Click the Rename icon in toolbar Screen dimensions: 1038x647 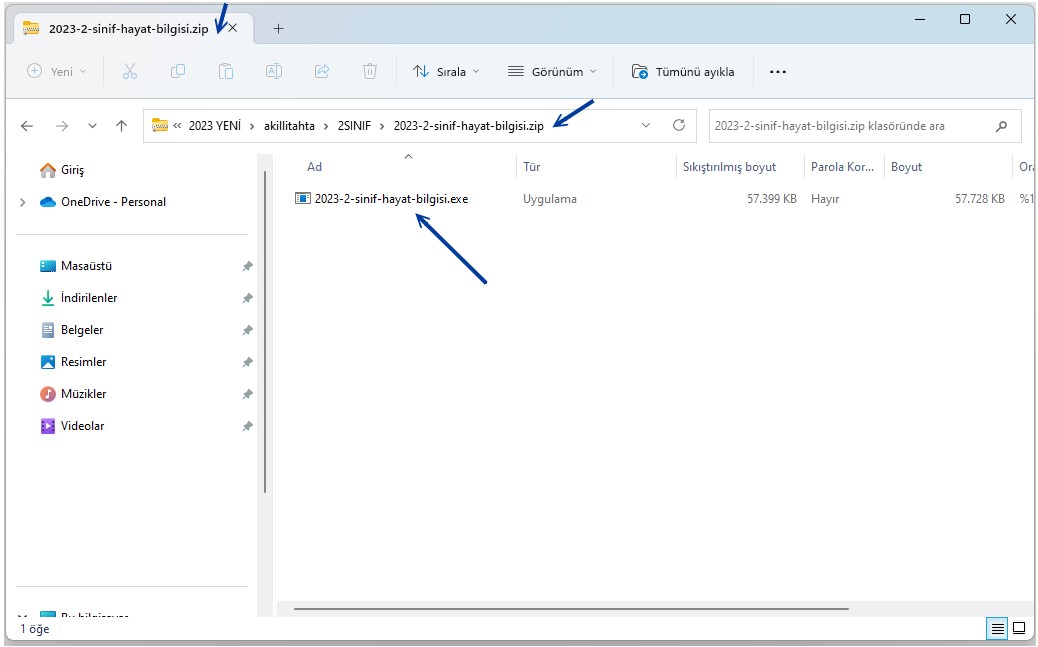tap(274, 71)
